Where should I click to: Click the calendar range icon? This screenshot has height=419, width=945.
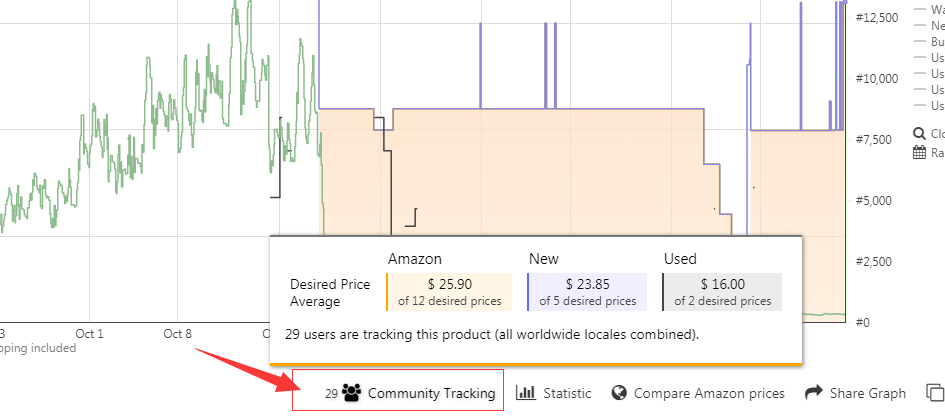coord(919,153)
